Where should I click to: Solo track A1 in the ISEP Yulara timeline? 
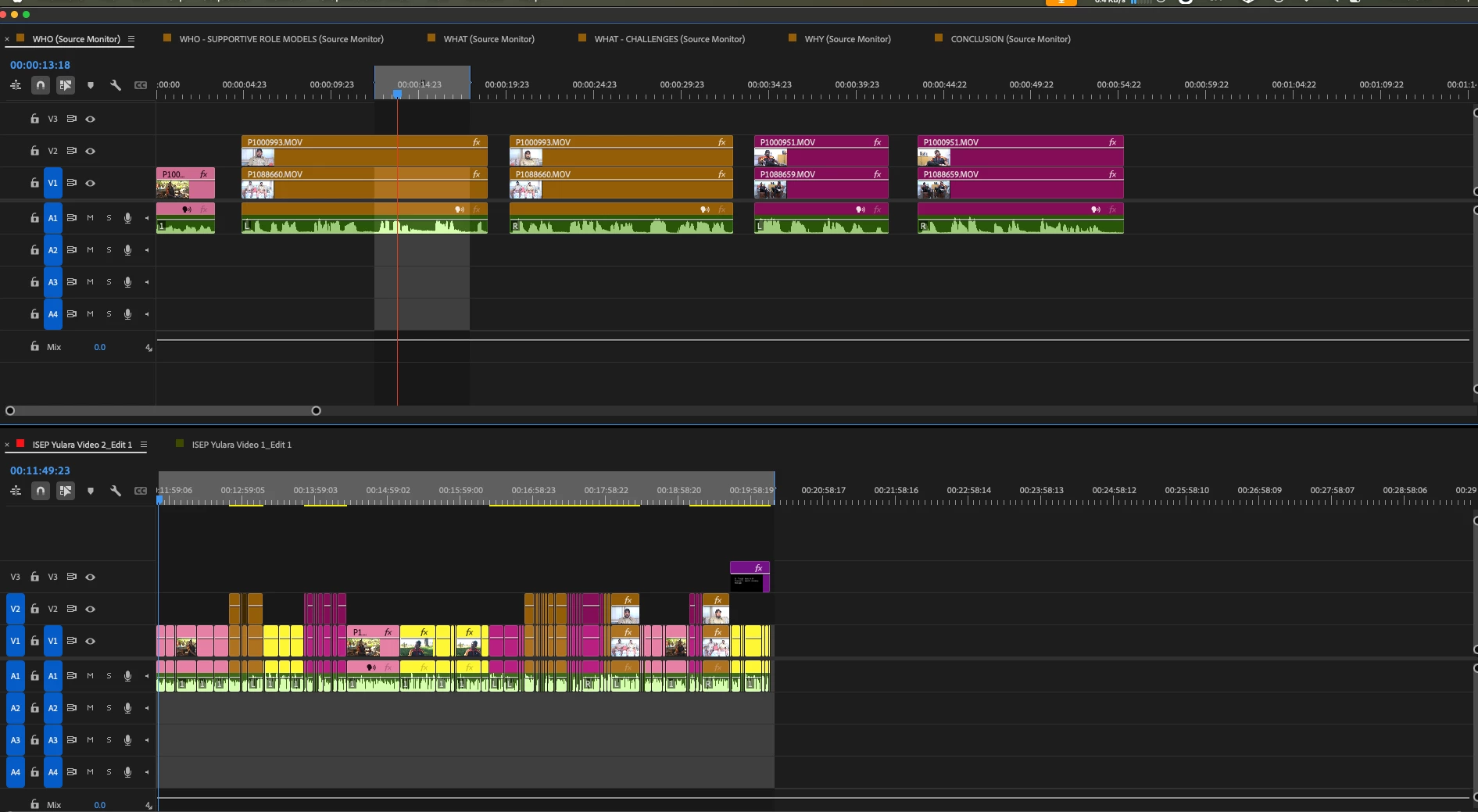(109, 676)
